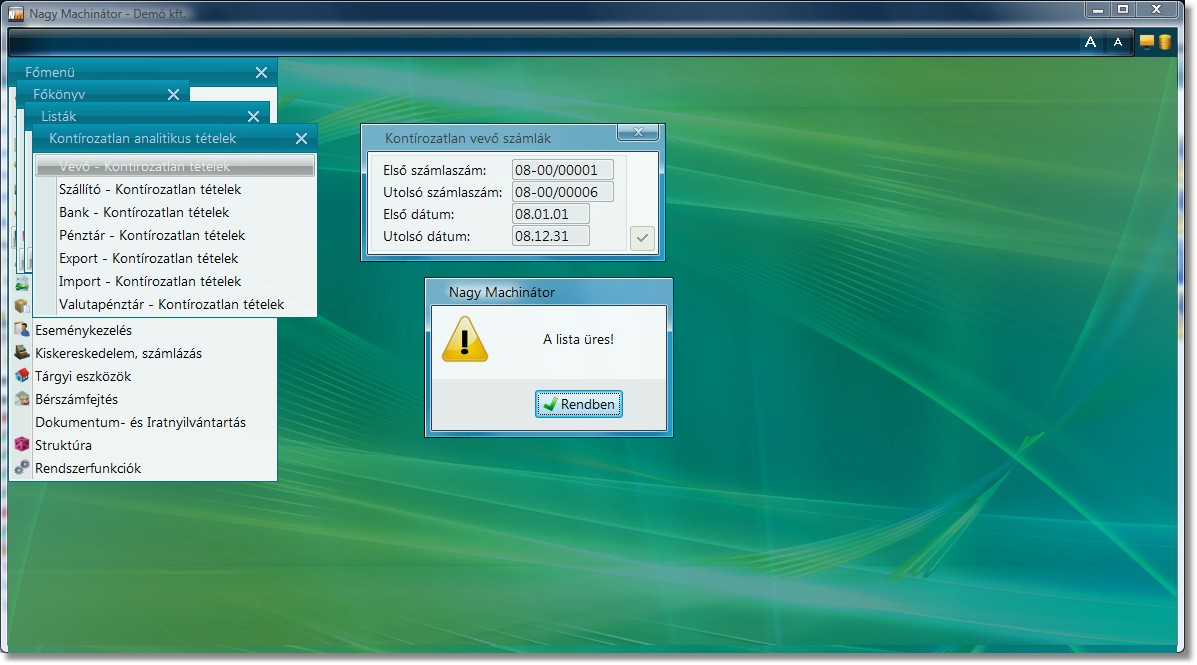Screen dimensions: 1197x665
Task: Select Bank - Kontírozatlan tételek
Action: tap(175, 212)
